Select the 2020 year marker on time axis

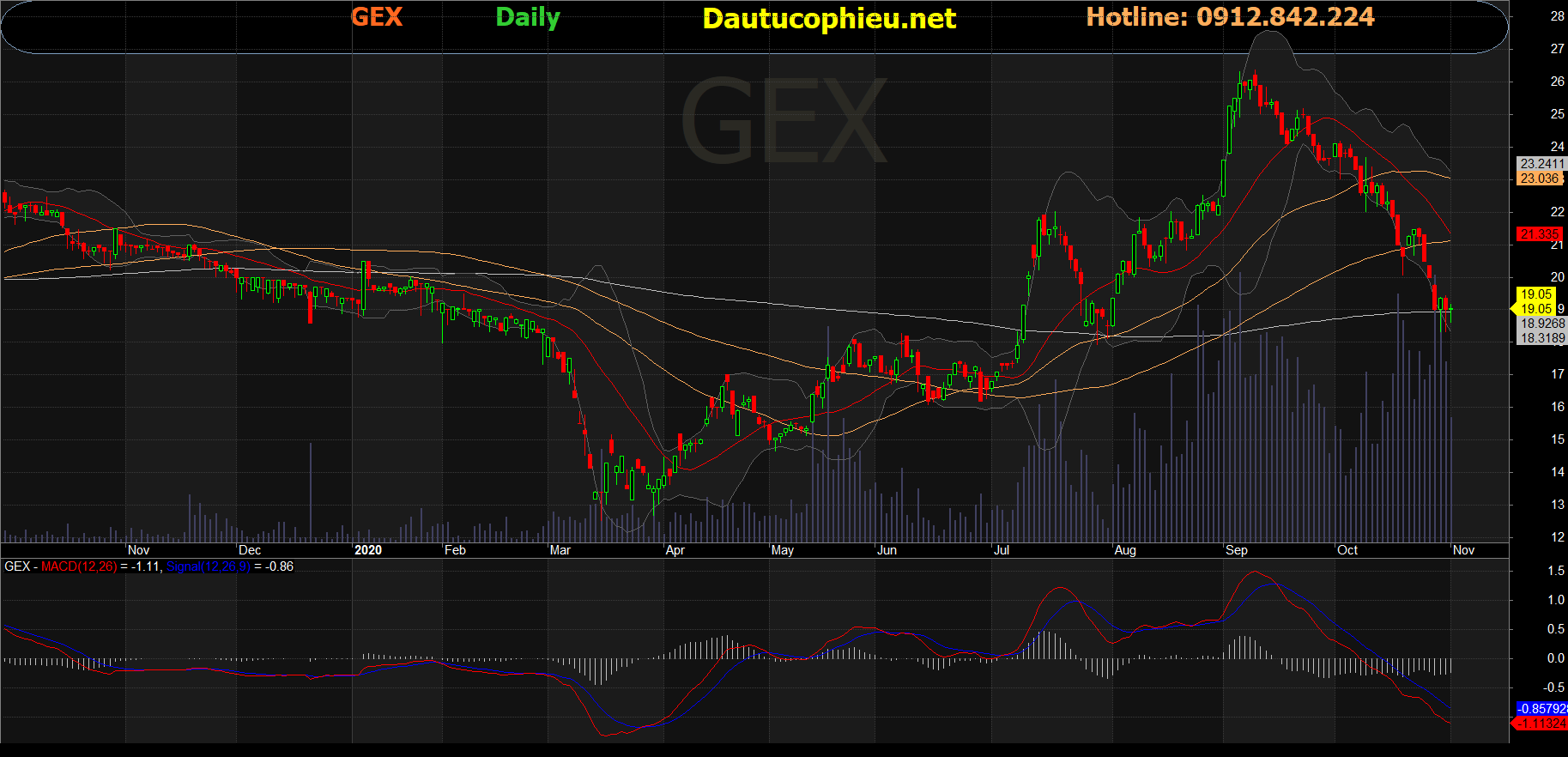[368, 550]
